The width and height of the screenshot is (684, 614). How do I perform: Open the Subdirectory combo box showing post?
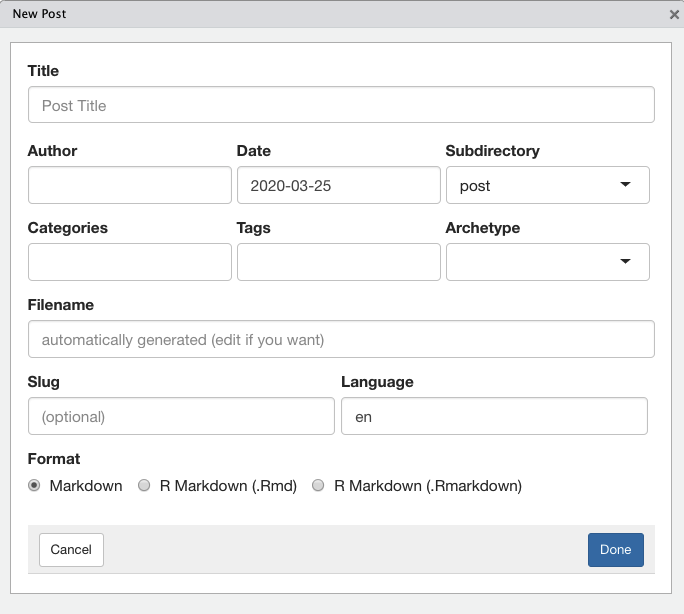(547, 185)
